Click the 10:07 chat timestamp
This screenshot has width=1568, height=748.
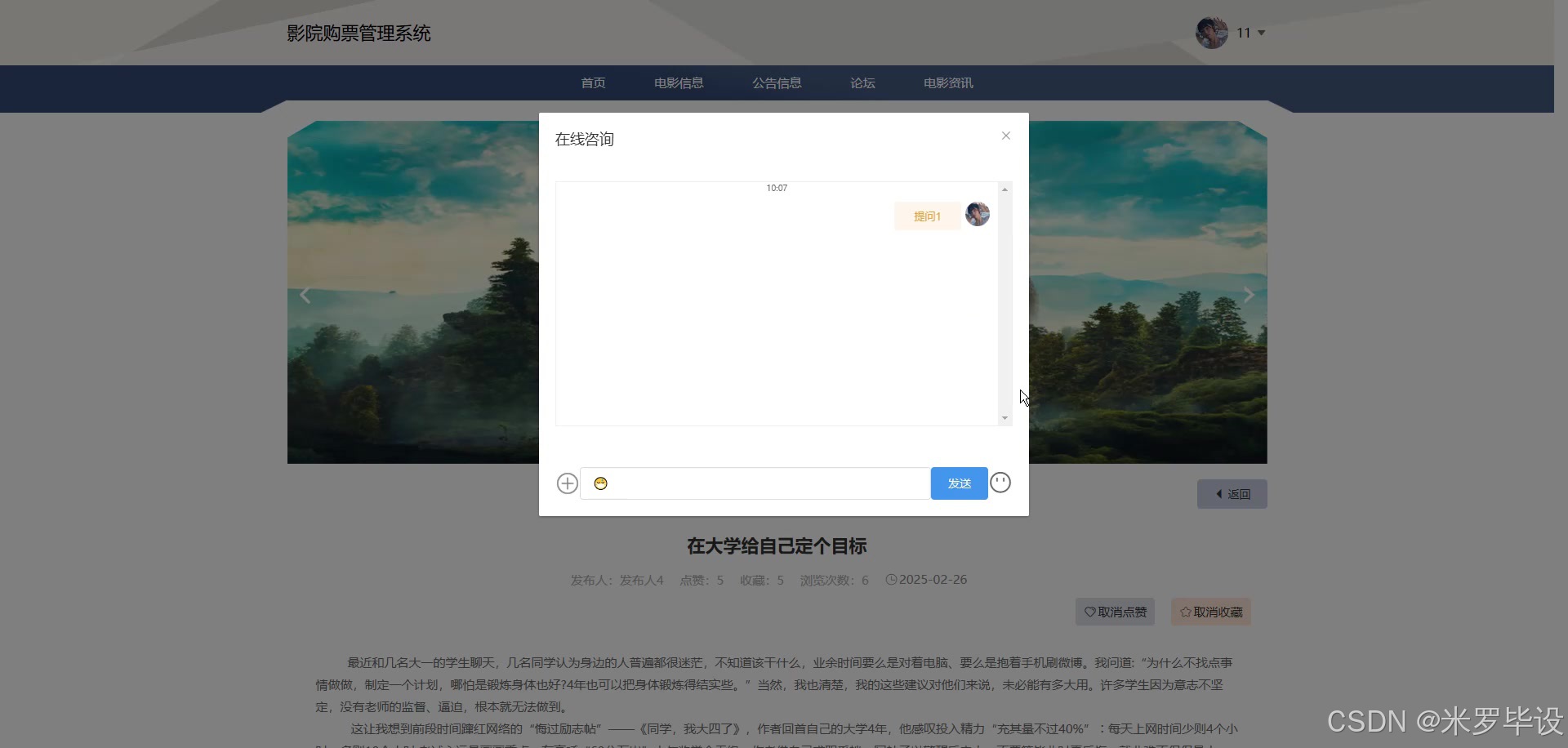pos(777,188)
